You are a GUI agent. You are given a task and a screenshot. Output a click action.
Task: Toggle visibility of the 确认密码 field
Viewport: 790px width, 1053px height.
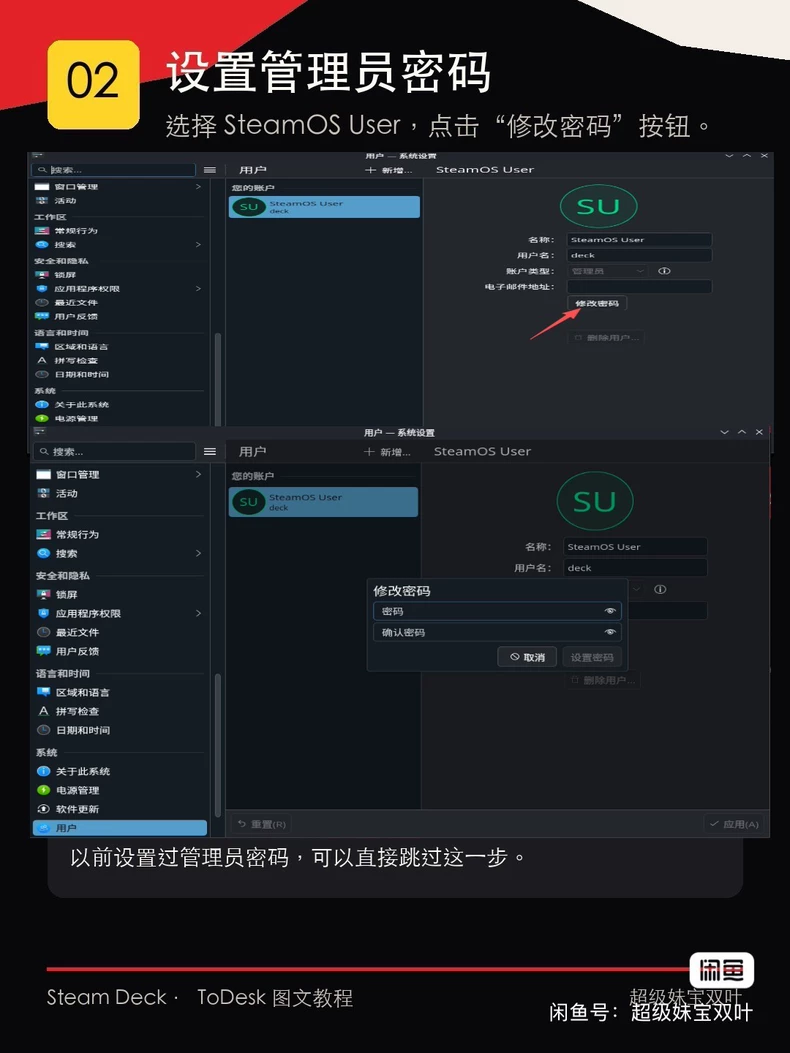pos(610,632)
